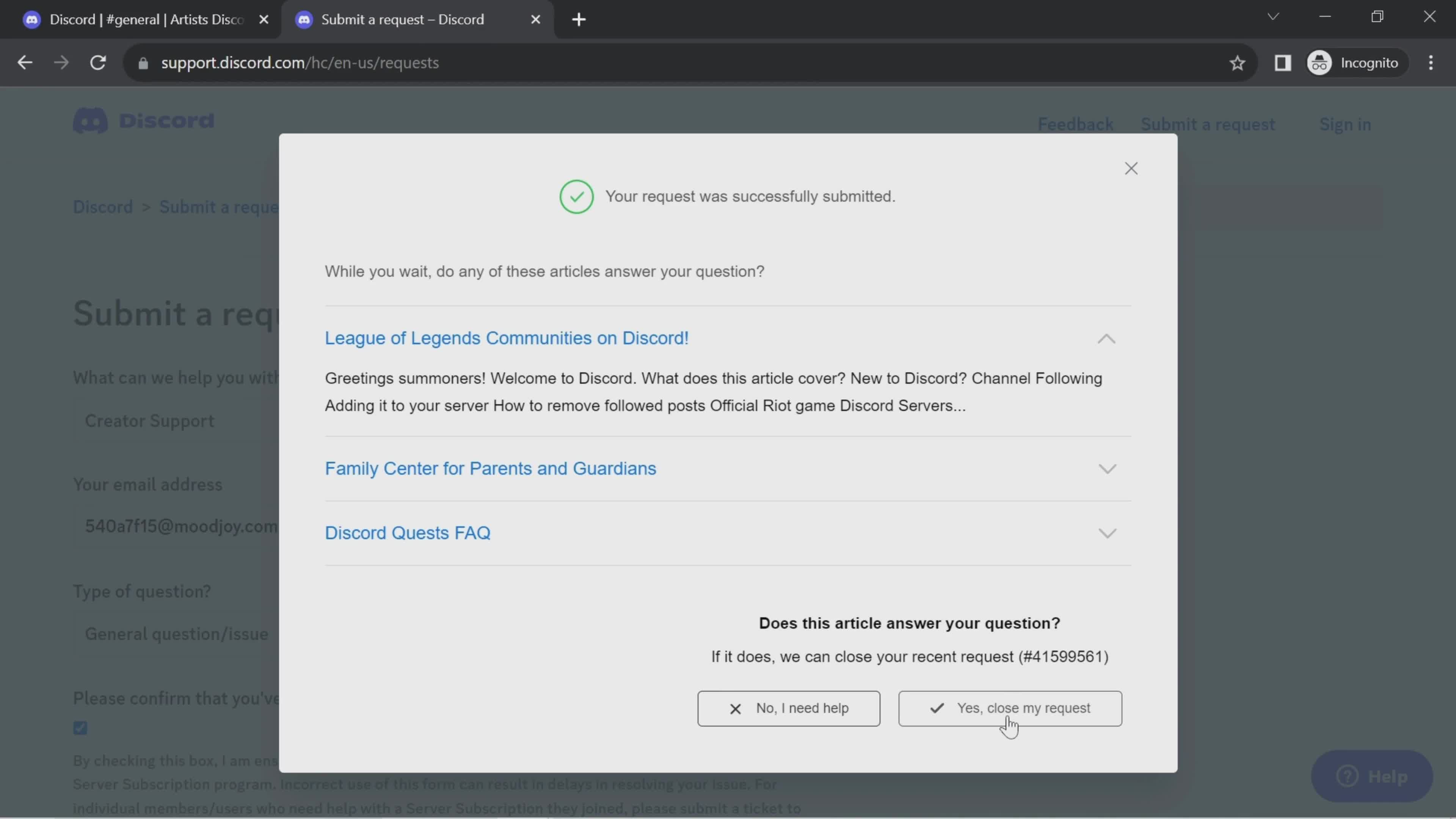The height and width of the screenshot is (819, 1456).
Task: Click the No I need help button
Action: [x=789, y=708]
